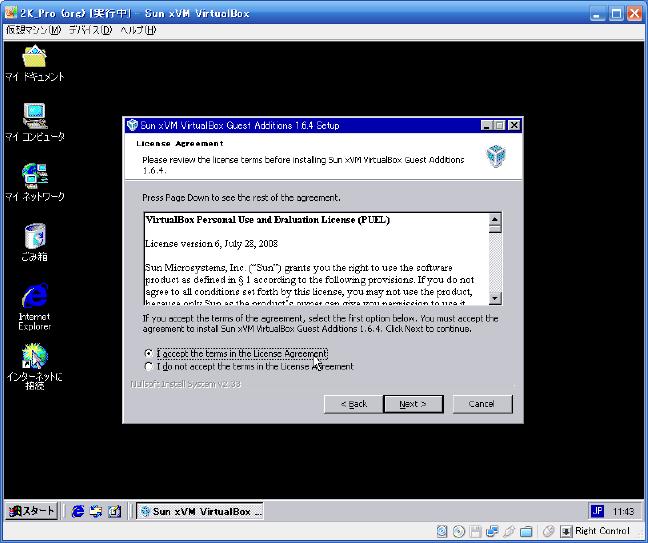The height and width of the screenshot is (543, 648).
Task: Select the マイ コンピュータ desktop icon
Action: pos(35,123)
